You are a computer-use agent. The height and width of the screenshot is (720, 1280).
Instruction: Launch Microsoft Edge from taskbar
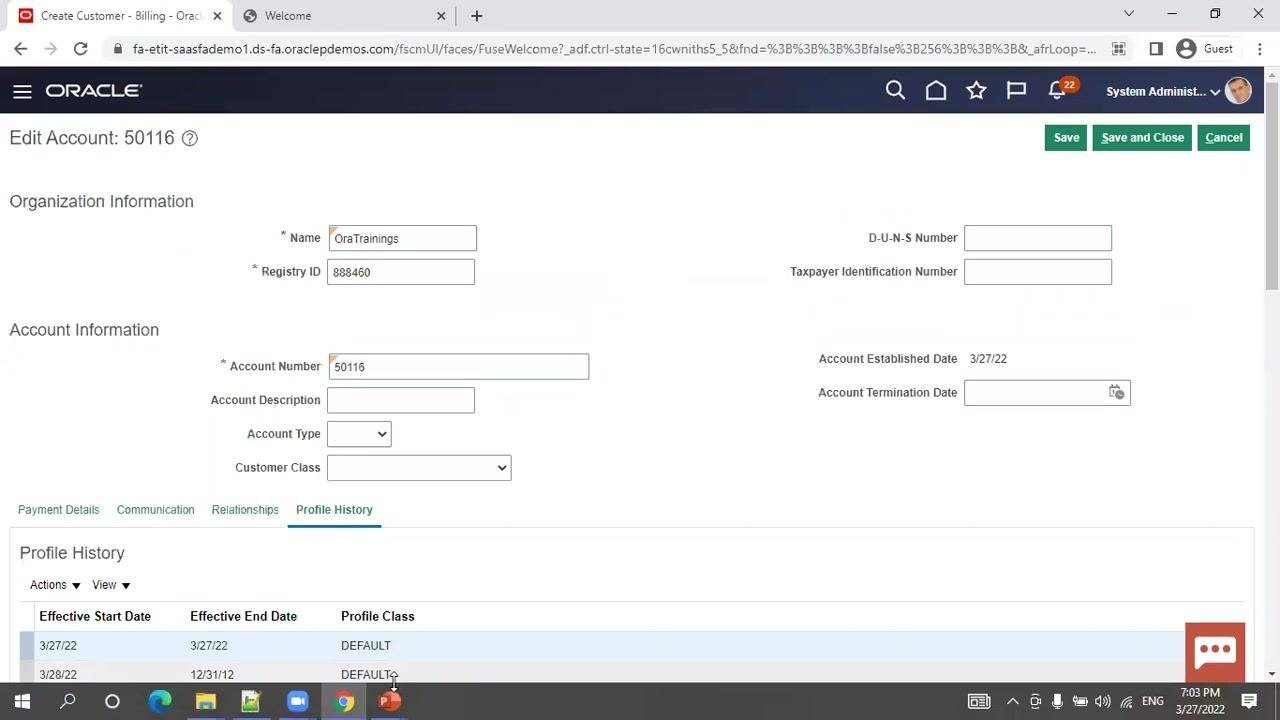(160, 701)
